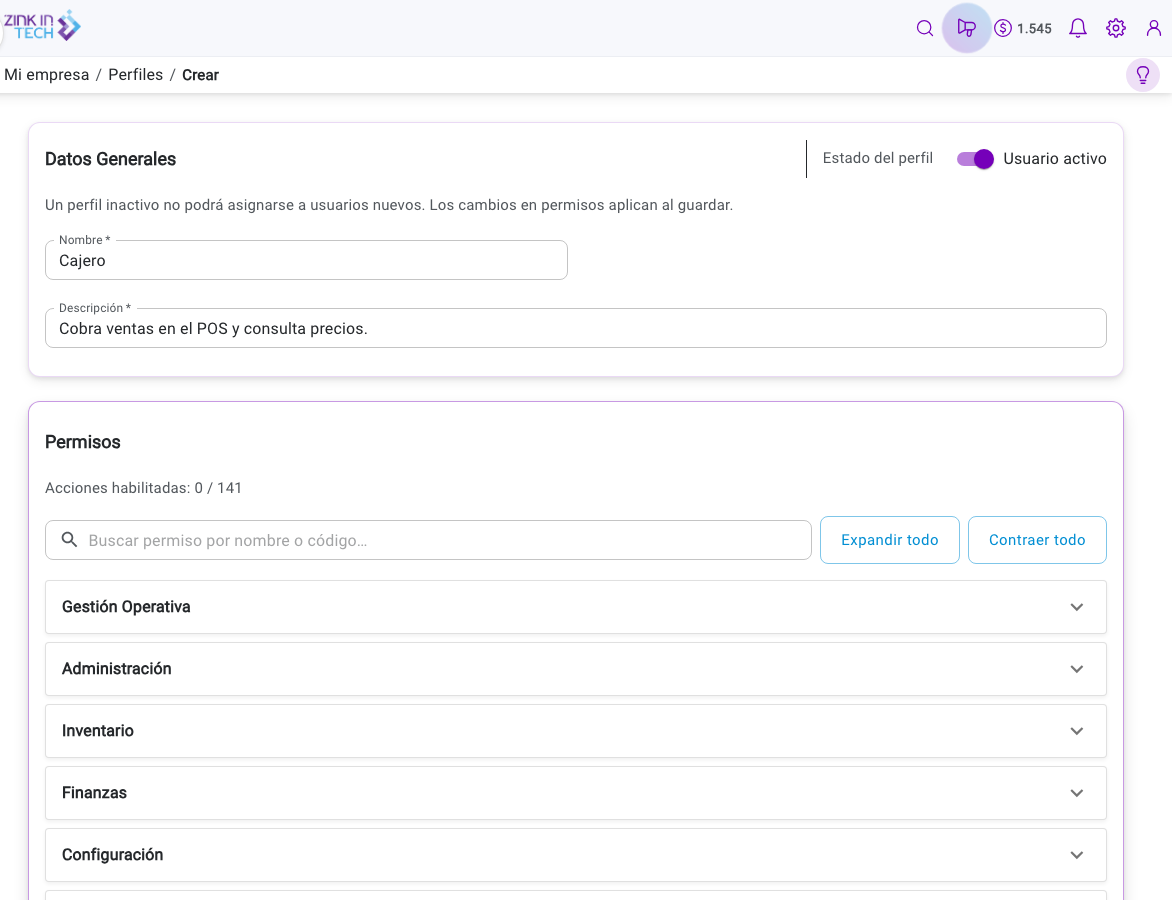This screenshot has height=900, width=1172.
Task: Expand the Inventario permissions section
Action: (576, 731)
